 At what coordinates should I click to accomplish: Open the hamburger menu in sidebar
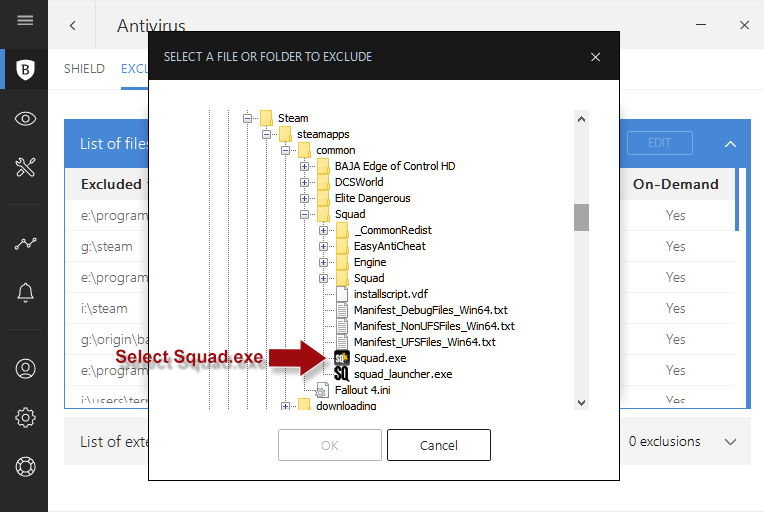coord(25,20)
